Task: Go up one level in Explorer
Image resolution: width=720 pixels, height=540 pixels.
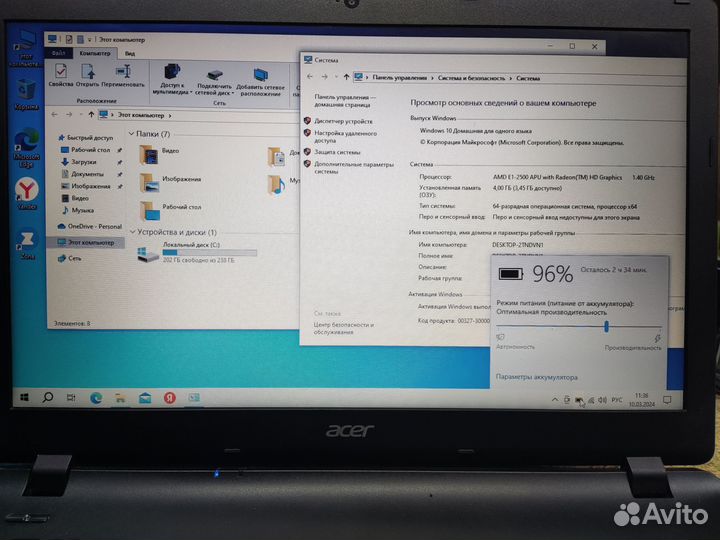Action: [91, 114]
